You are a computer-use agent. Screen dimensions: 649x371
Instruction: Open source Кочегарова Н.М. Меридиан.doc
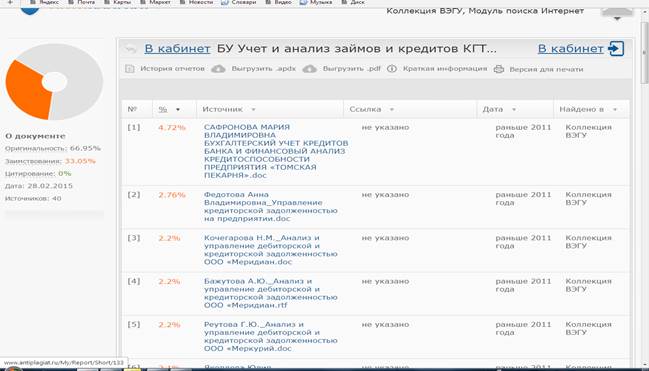271,250
